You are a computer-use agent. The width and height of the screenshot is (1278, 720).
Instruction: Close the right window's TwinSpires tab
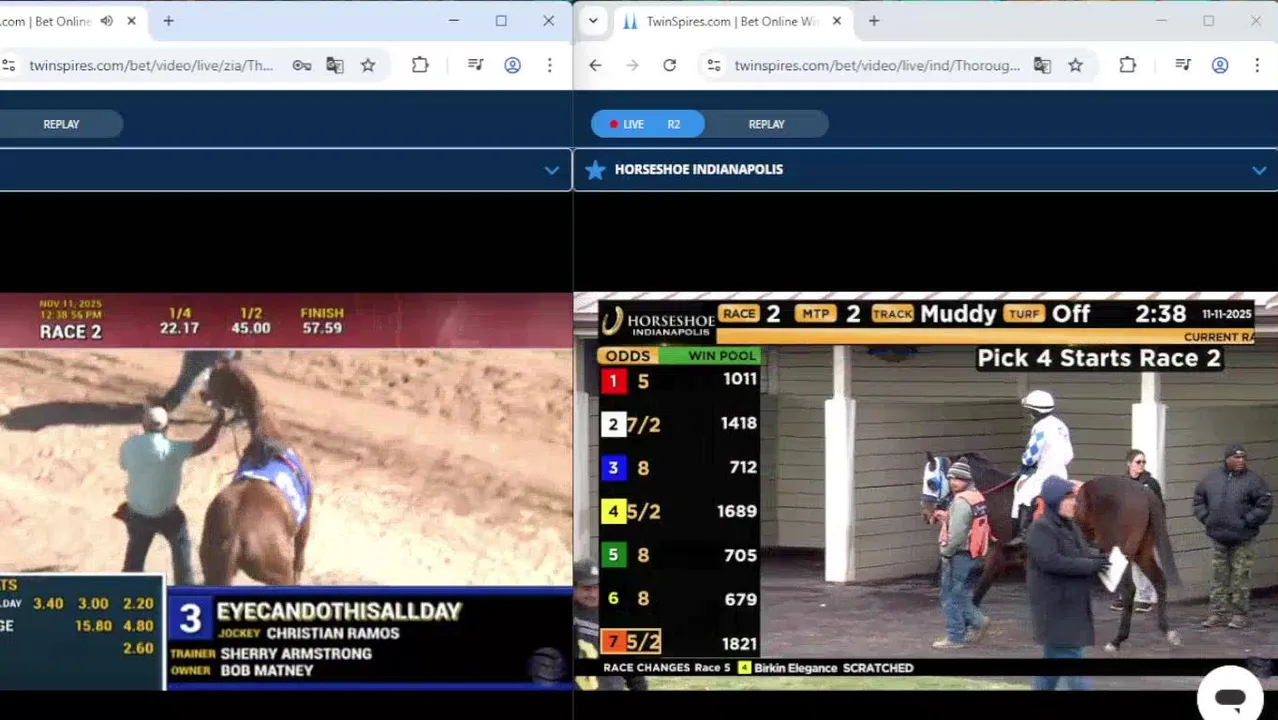[x=837, y=21]
